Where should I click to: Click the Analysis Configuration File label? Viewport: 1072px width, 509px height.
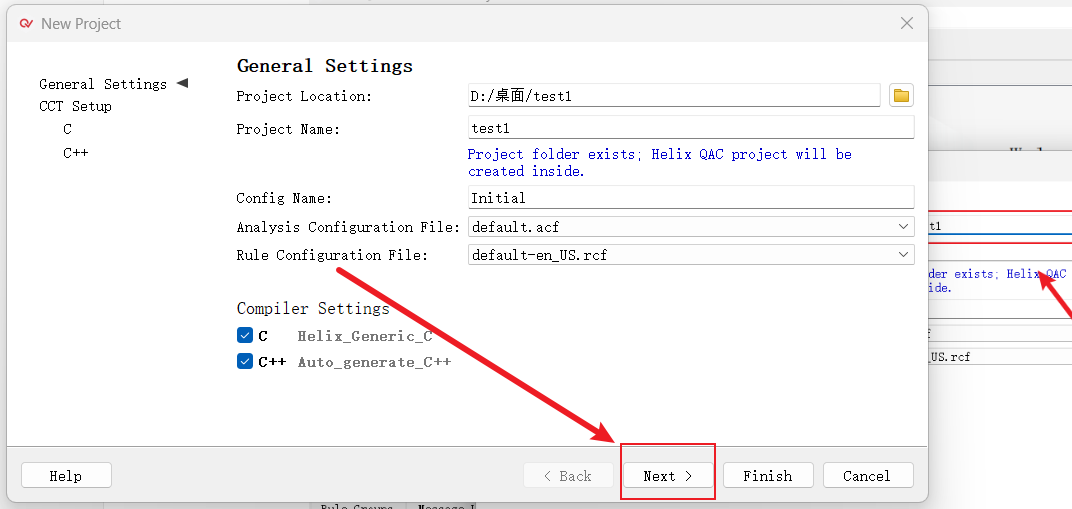point(349,227)
